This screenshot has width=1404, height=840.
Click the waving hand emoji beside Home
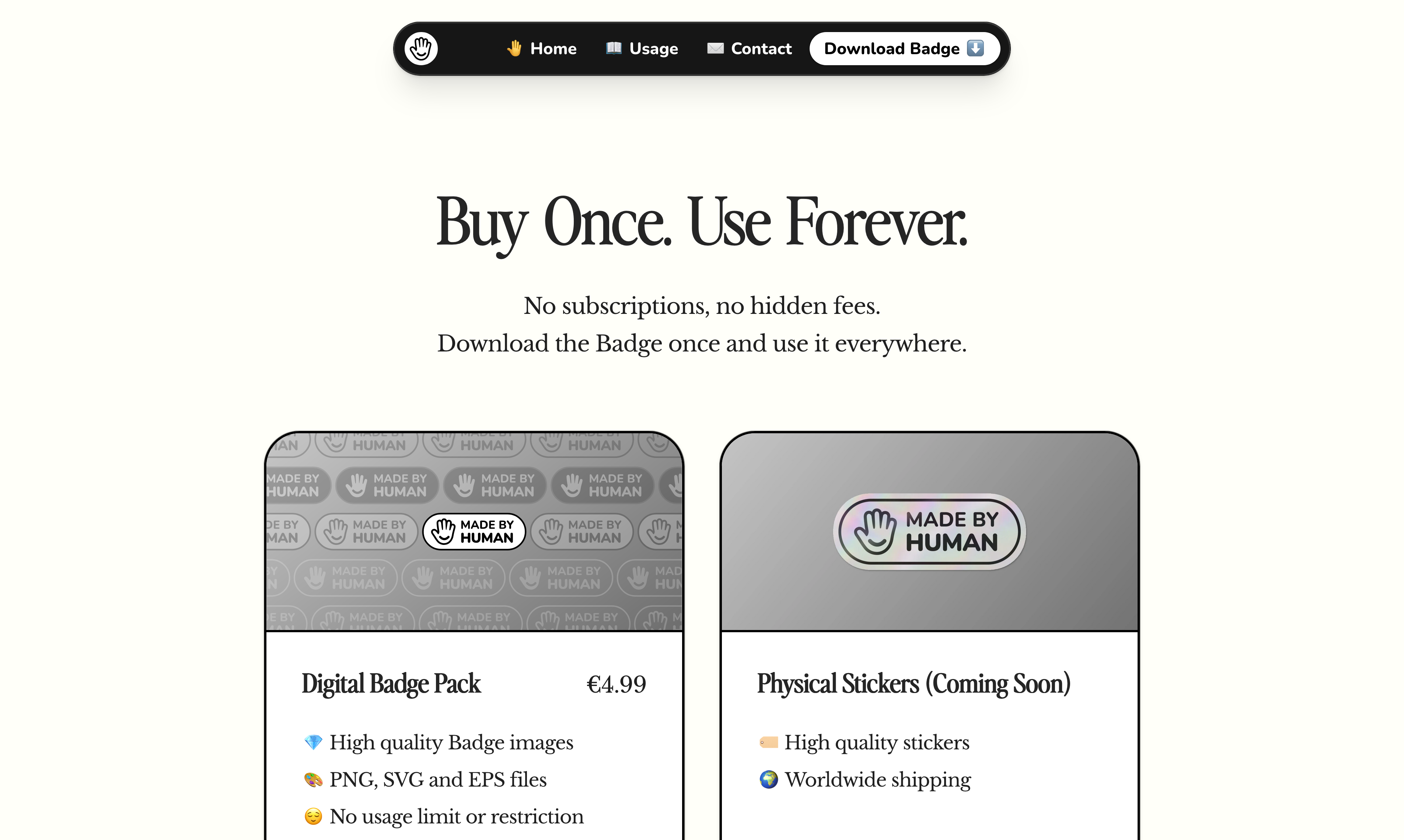[x=514, y=49]
